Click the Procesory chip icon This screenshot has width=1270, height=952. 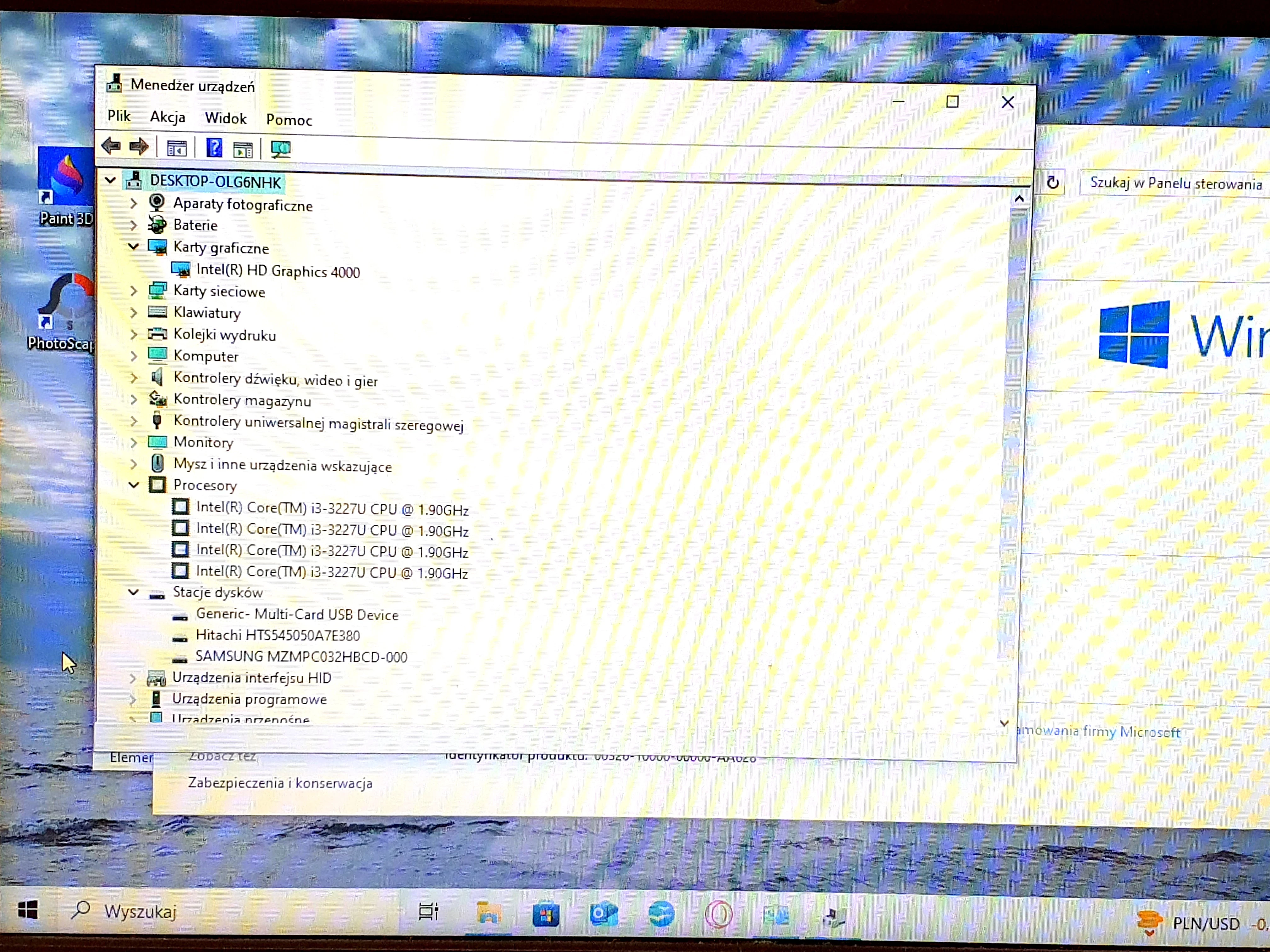(157, 485)
